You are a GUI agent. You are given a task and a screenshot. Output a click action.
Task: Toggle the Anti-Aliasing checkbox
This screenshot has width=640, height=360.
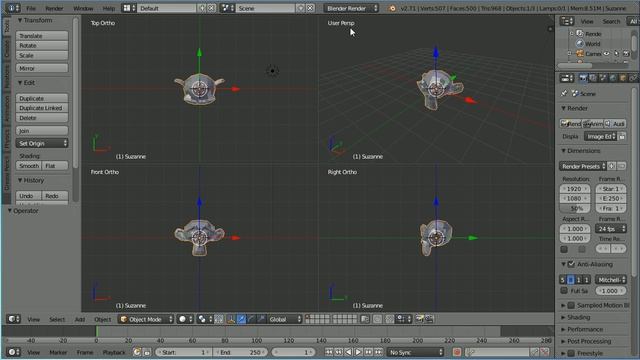point(571,264)
